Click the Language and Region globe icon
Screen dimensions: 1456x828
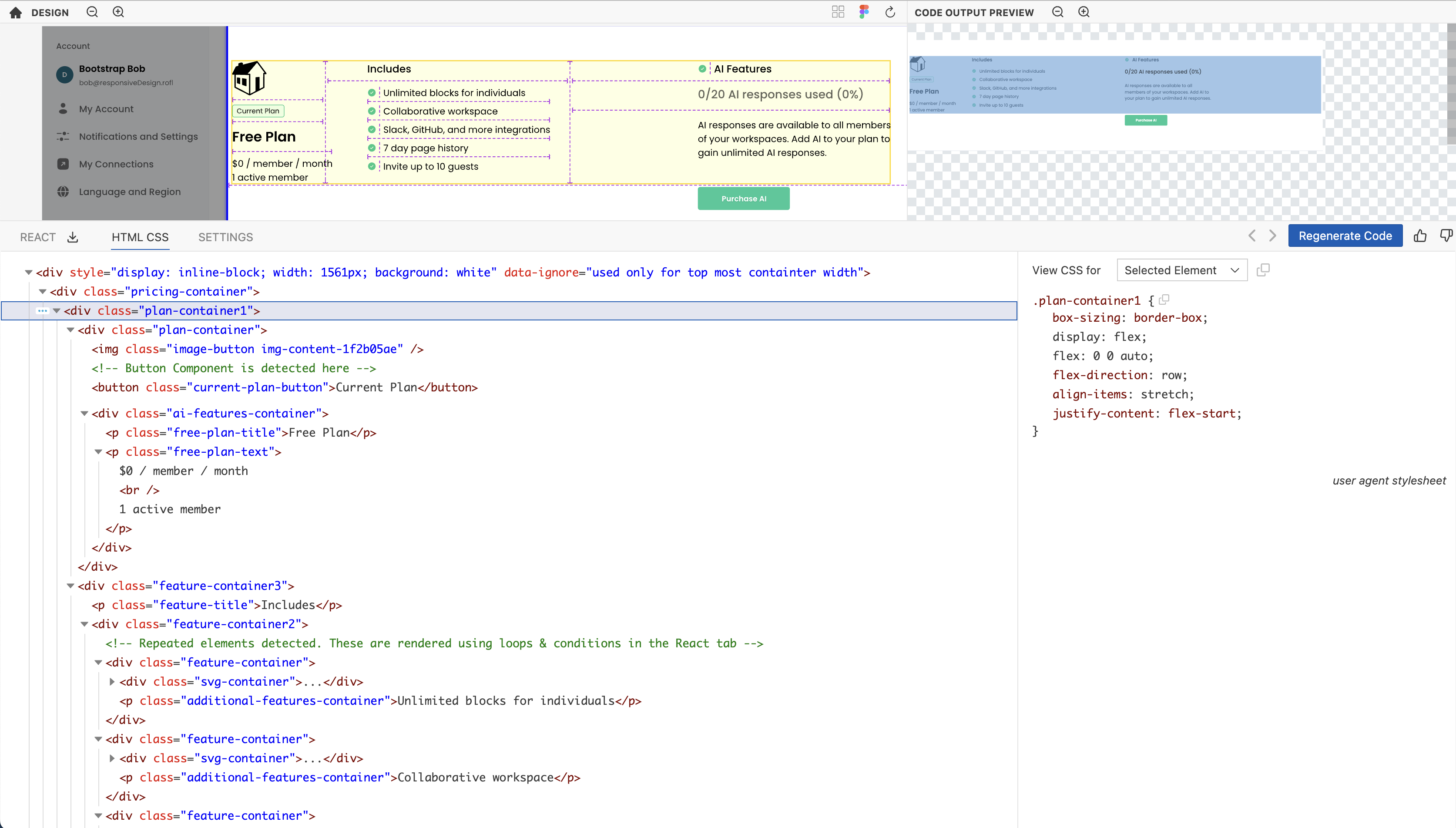click(63, 192)
